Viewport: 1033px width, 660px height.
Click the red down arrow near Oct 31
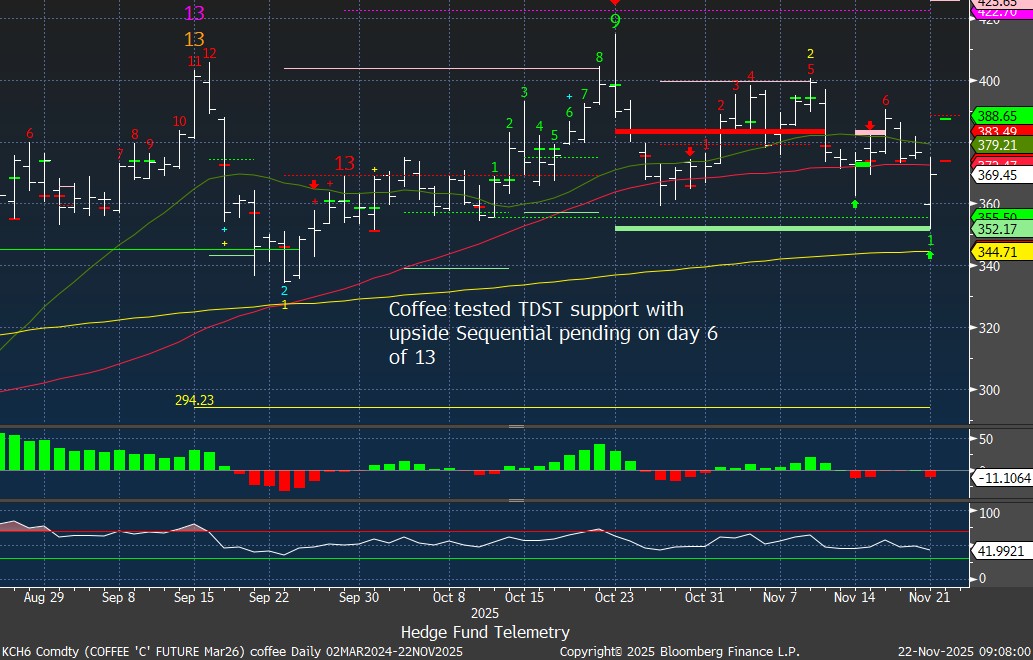click(x=690, y=152)
